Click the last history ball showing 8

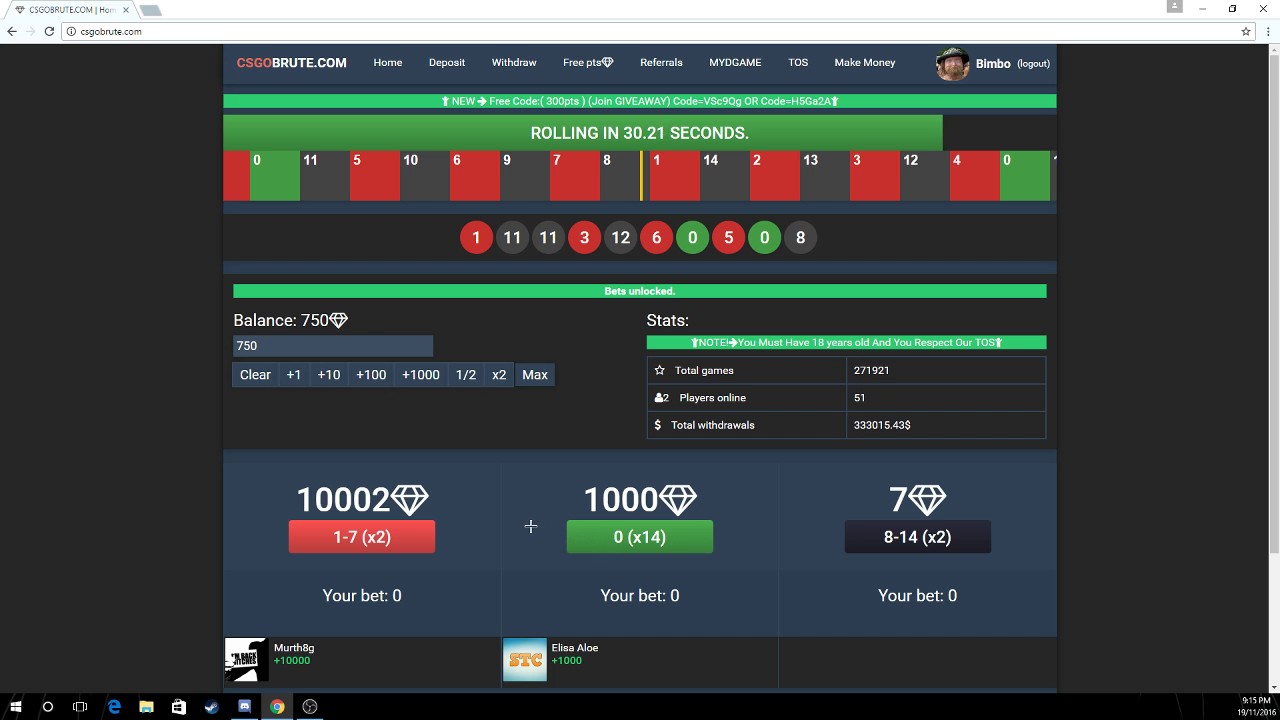click(800, 237)
